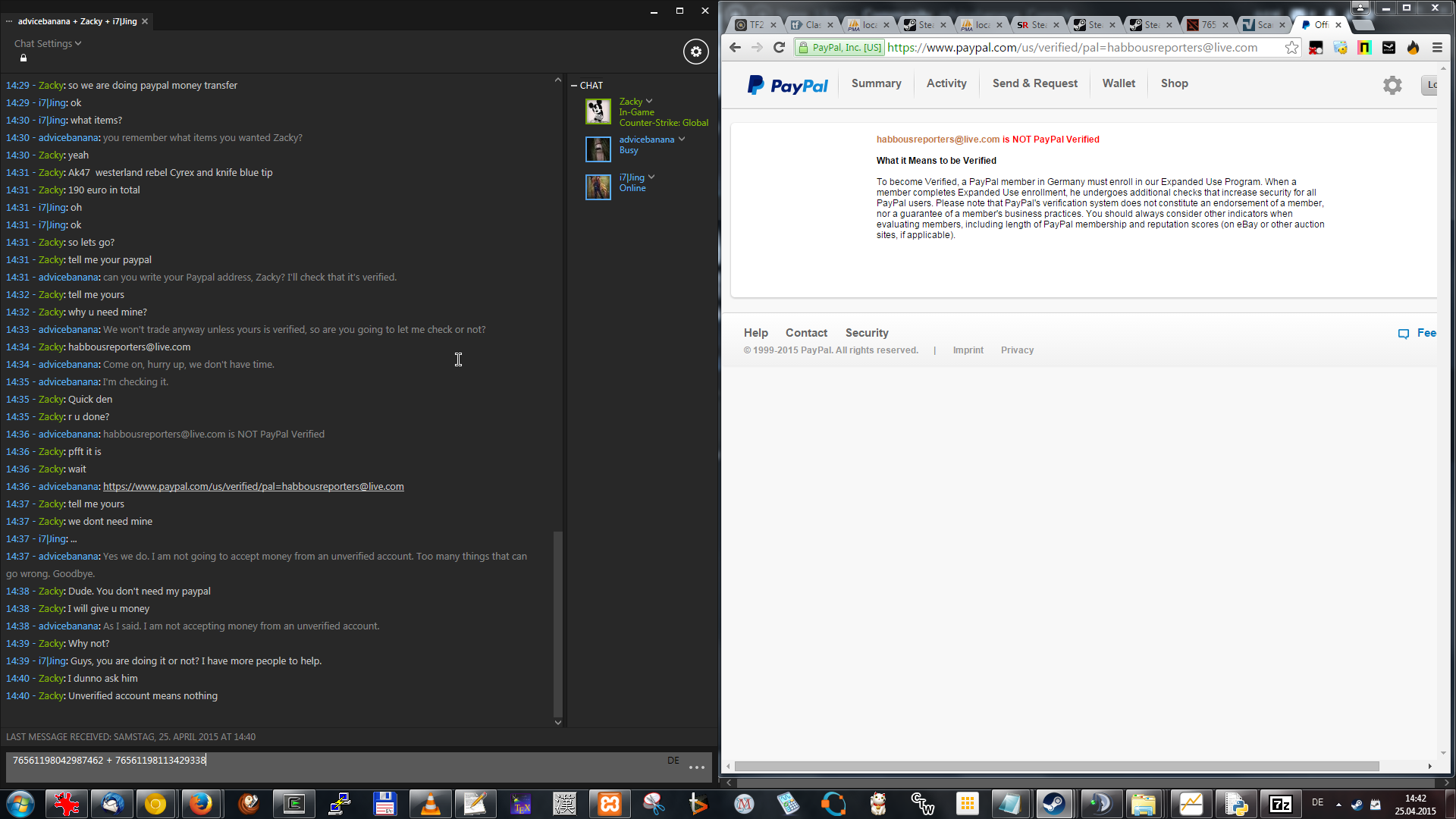Open the Chrome hamburger menu
The width and height of the screenshot is (1456, 819).
1437,48
